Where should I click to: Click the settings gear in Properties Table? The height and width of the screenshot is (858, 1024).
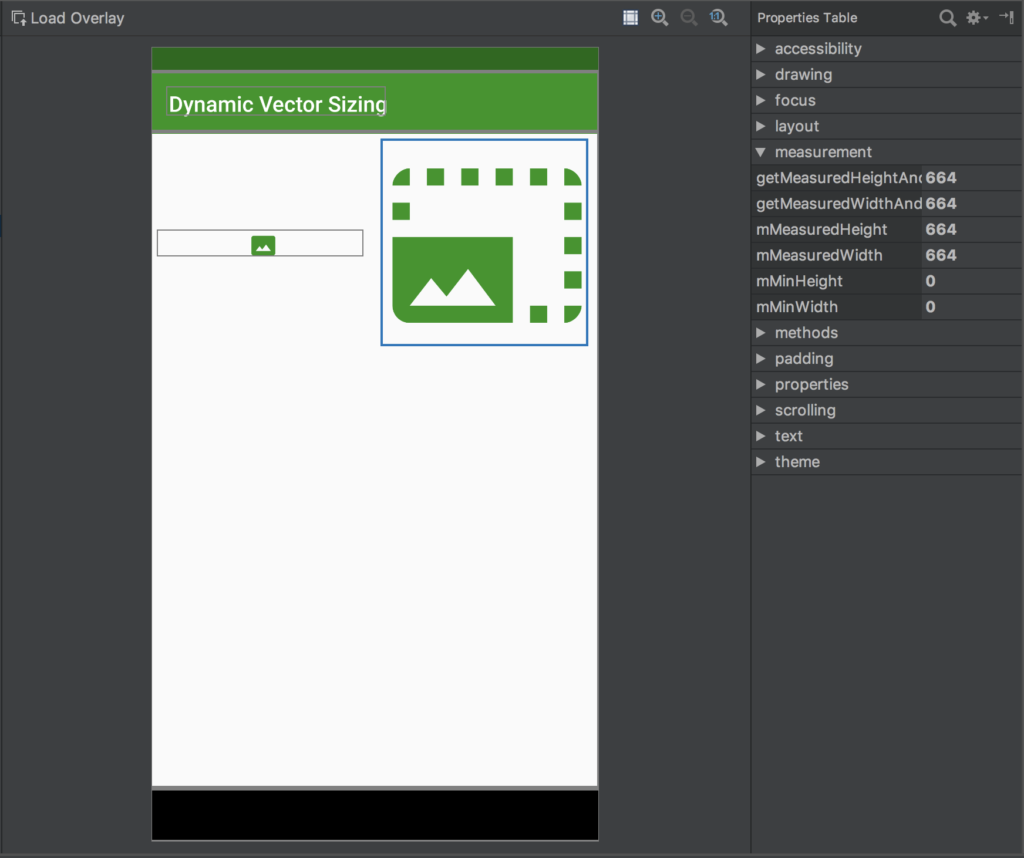tap(974, 17)
